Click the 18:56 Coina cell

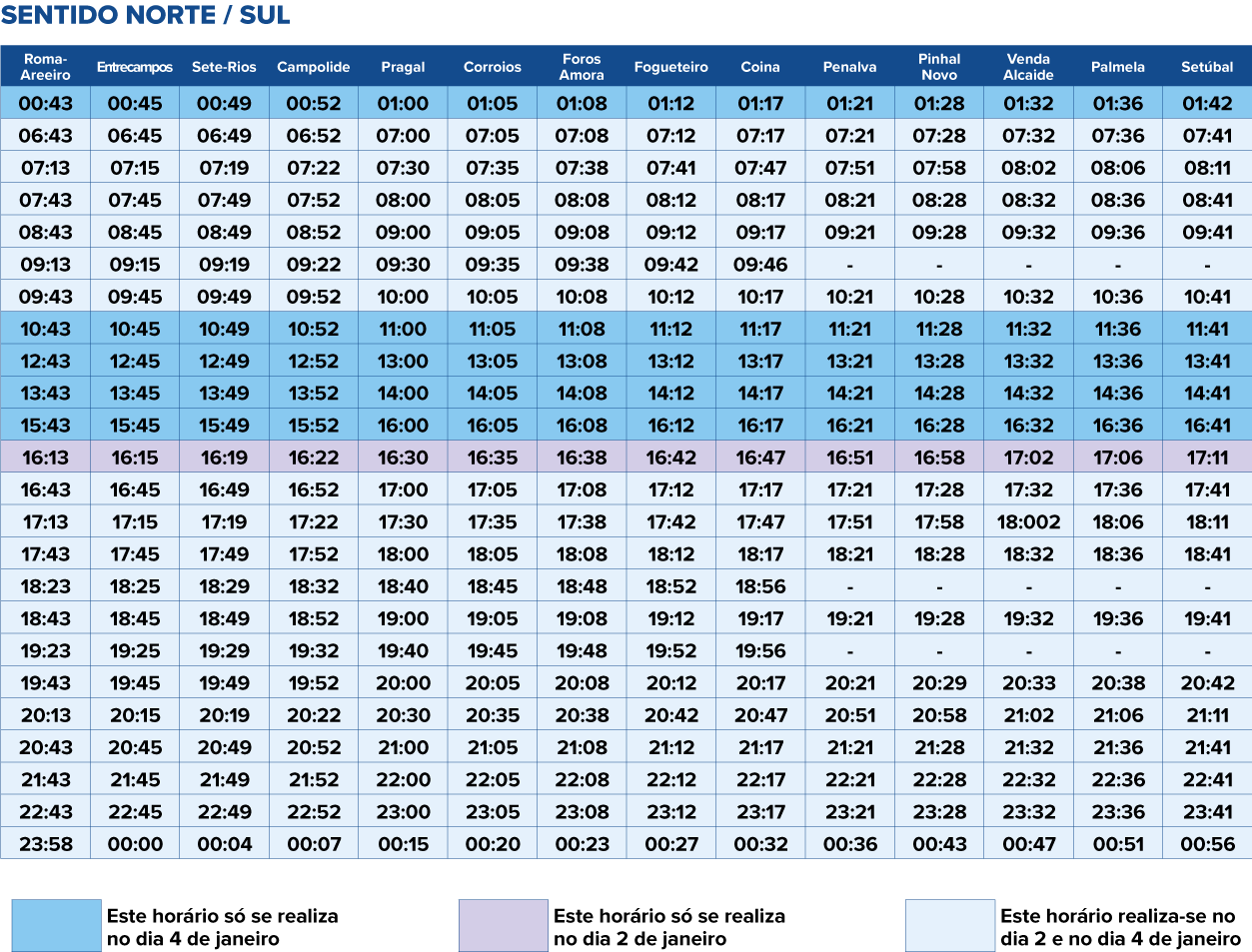tap(760, 586)
